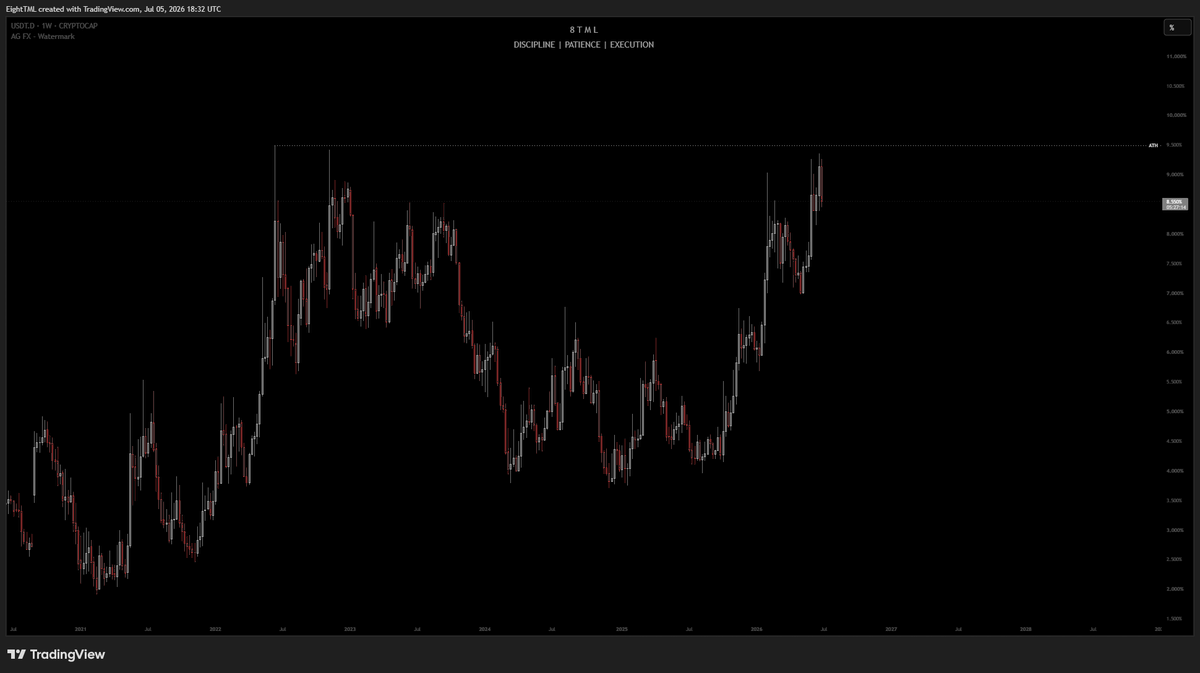The height and width of the screenshot is (673, 1200).
Task: Click the 2024 time axis label
Action: pyautogui.click(x=485, y=630)
